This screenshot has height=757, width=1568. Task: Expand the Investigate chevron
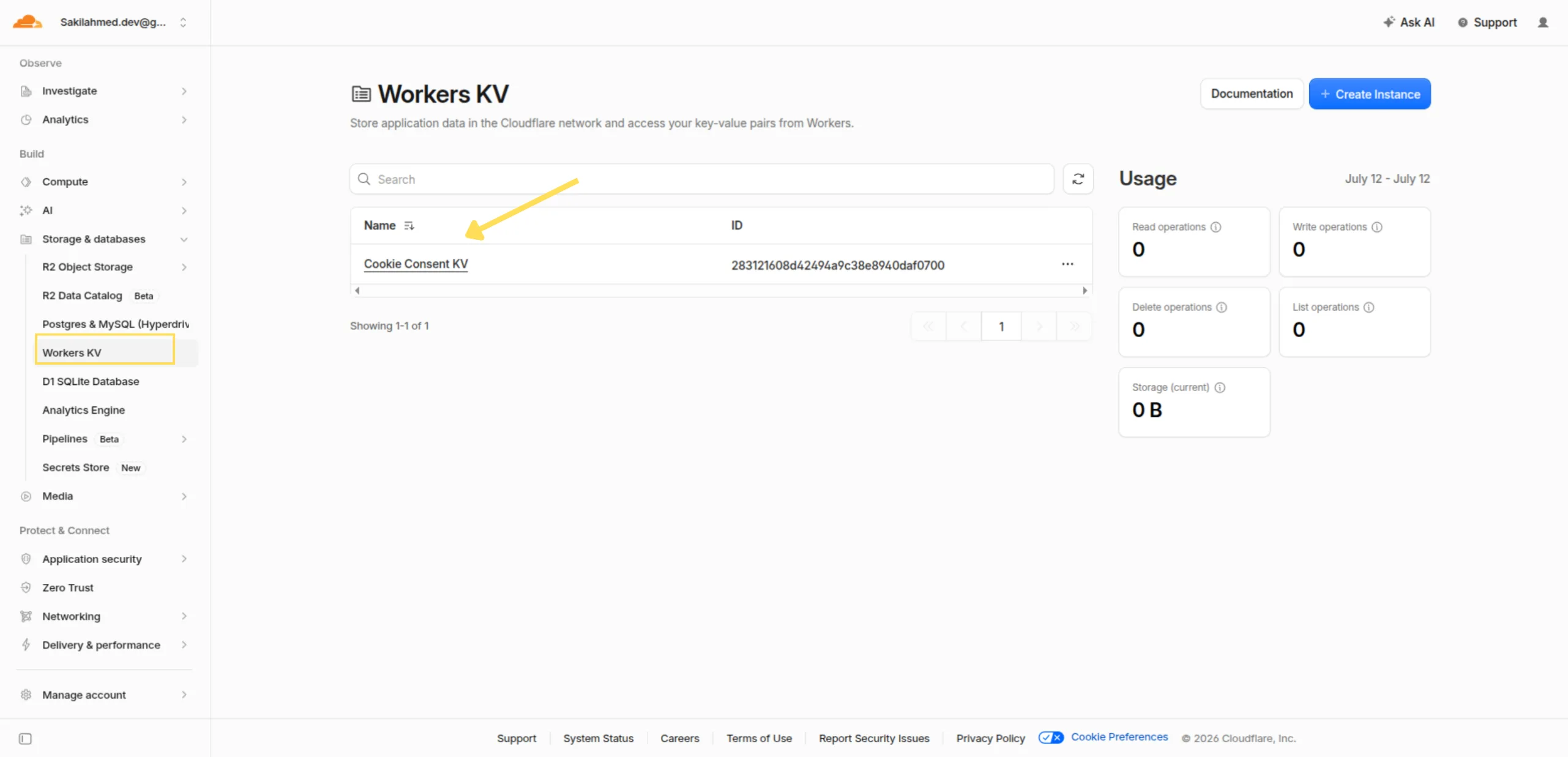(x=184, y=91)
